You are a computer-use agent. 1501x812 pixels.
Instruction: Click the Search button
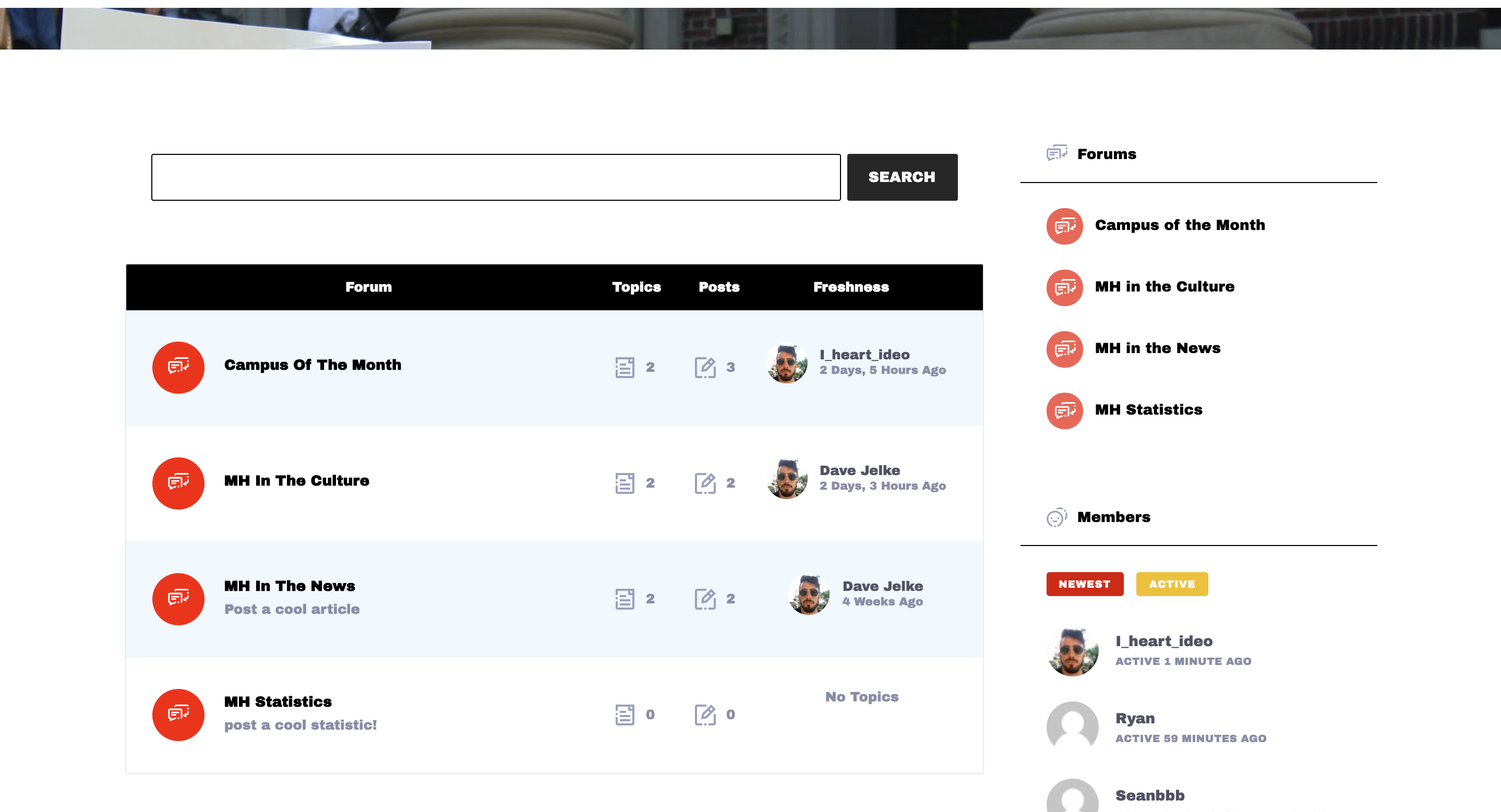[902, 177]
